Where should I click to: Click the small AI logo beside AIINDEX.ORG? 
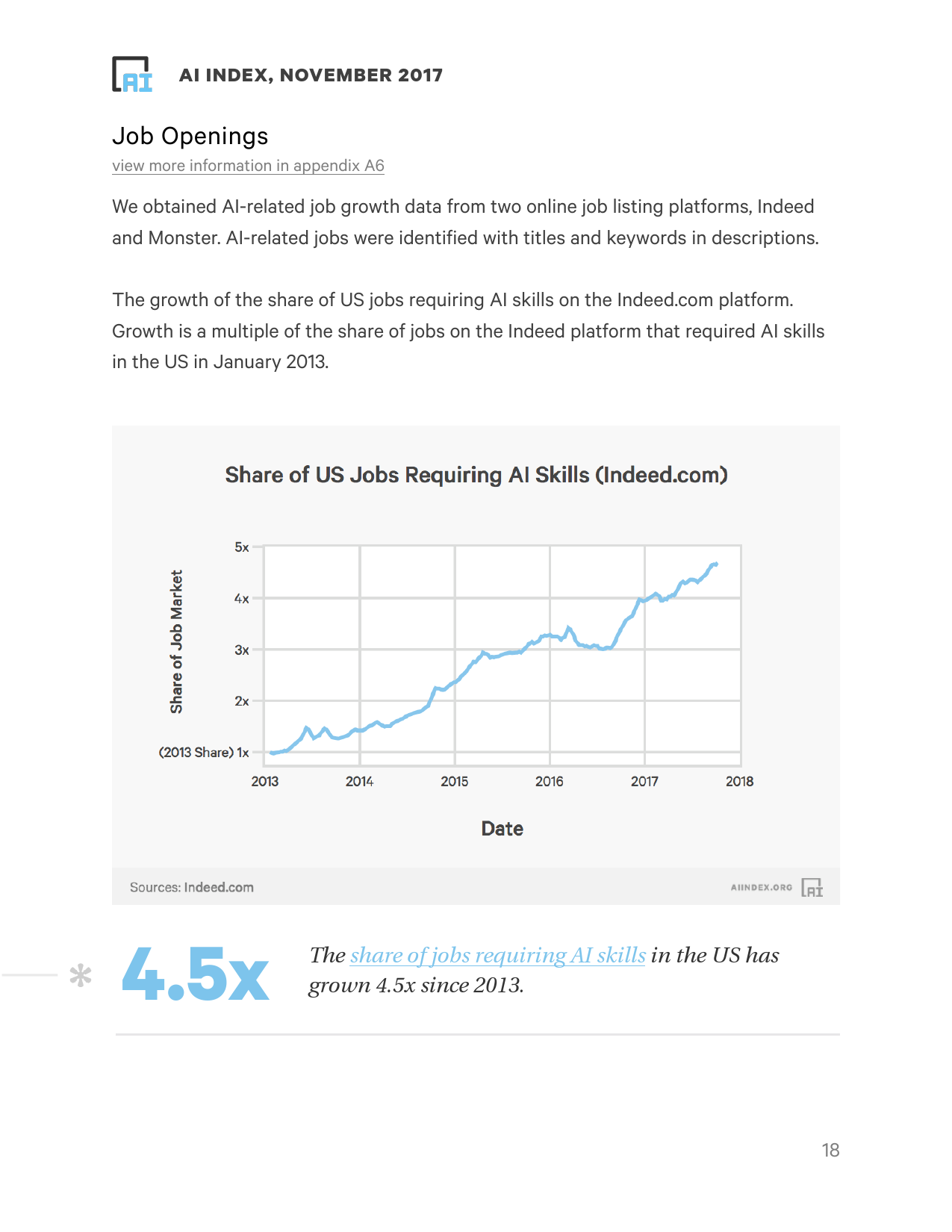(812, 887)
